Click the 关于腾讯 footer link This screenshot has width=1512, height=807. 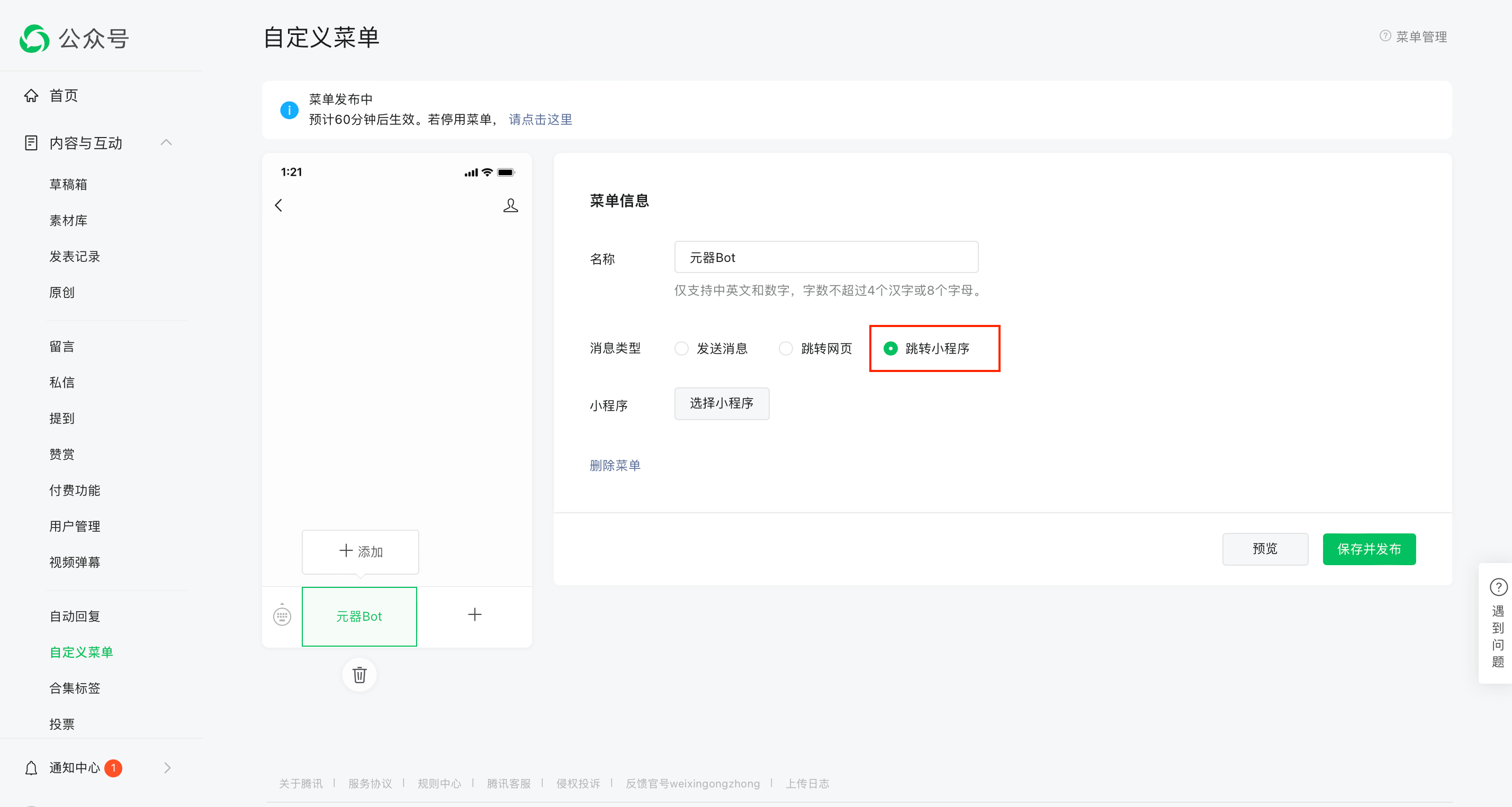tap(301, 784)
